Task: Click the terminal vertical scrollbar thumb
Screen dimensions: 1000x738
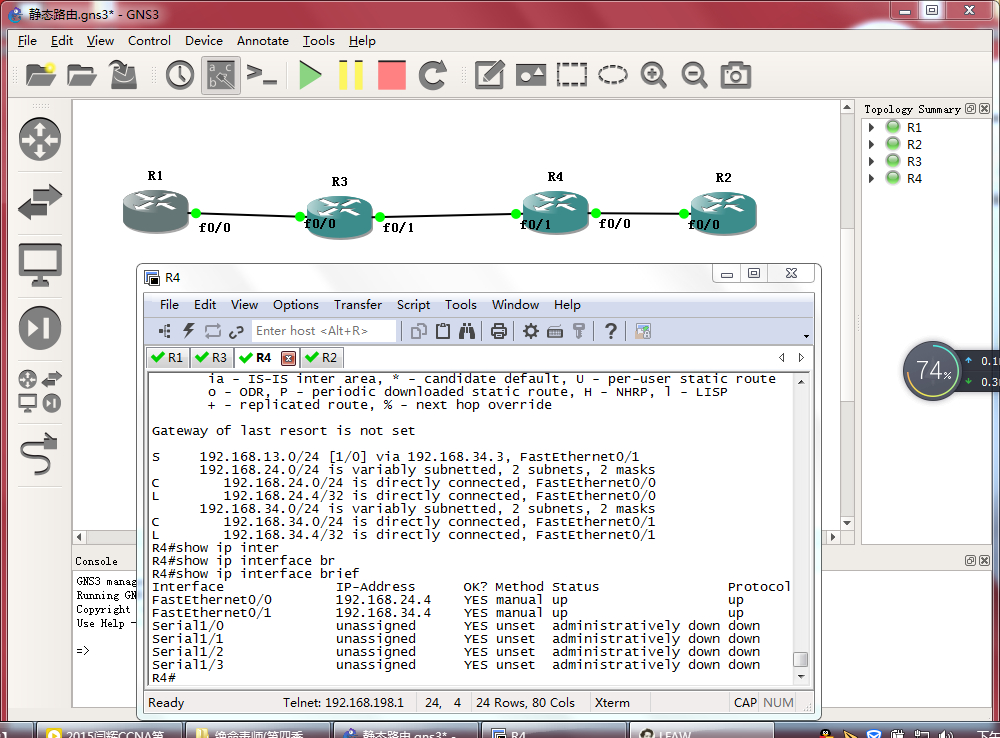Action: point(799,659)
